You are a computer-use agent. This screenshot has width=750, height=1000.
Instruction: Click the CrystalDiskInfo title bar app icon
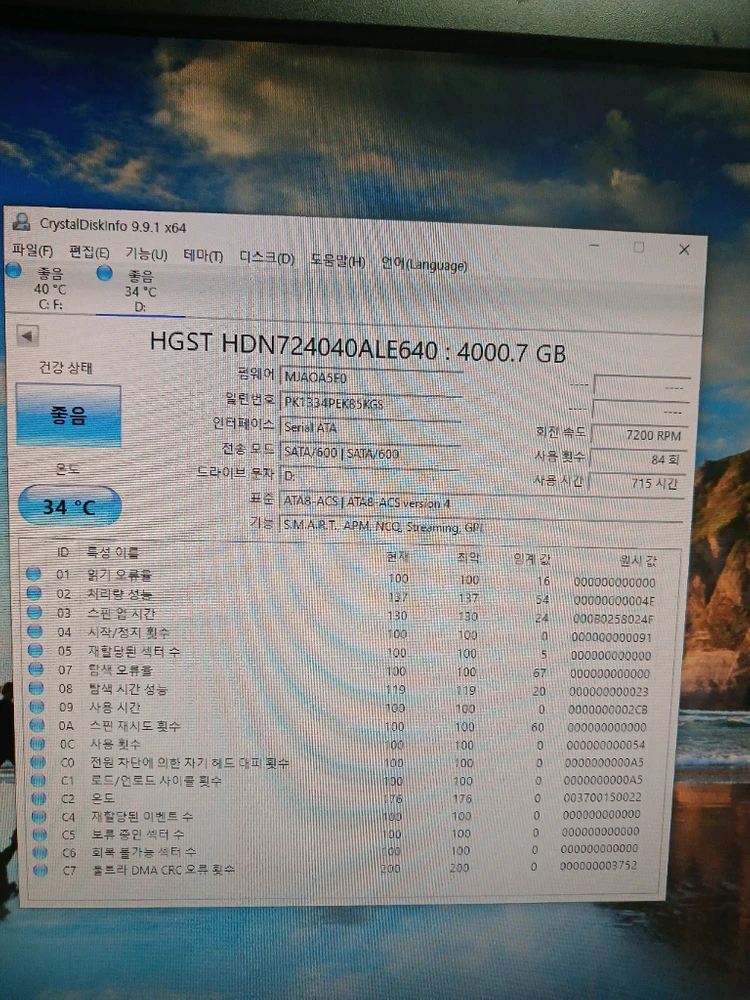21,222
